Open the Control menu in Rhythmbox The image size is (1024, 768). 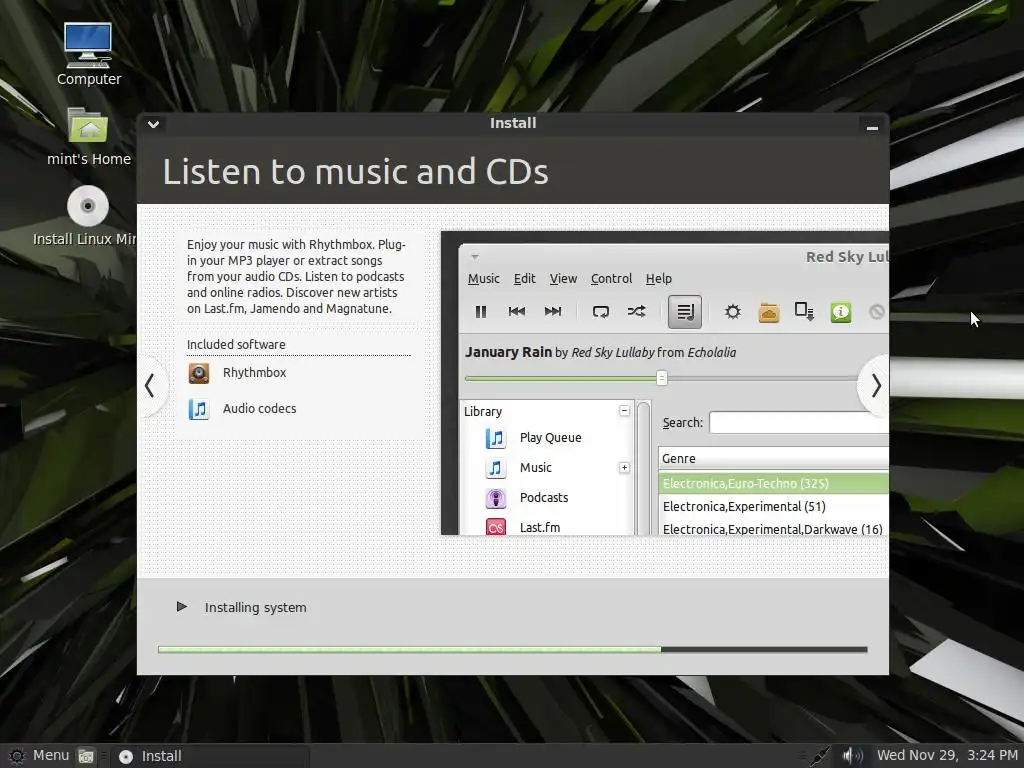pyautogui.click(x=611, y=279)
